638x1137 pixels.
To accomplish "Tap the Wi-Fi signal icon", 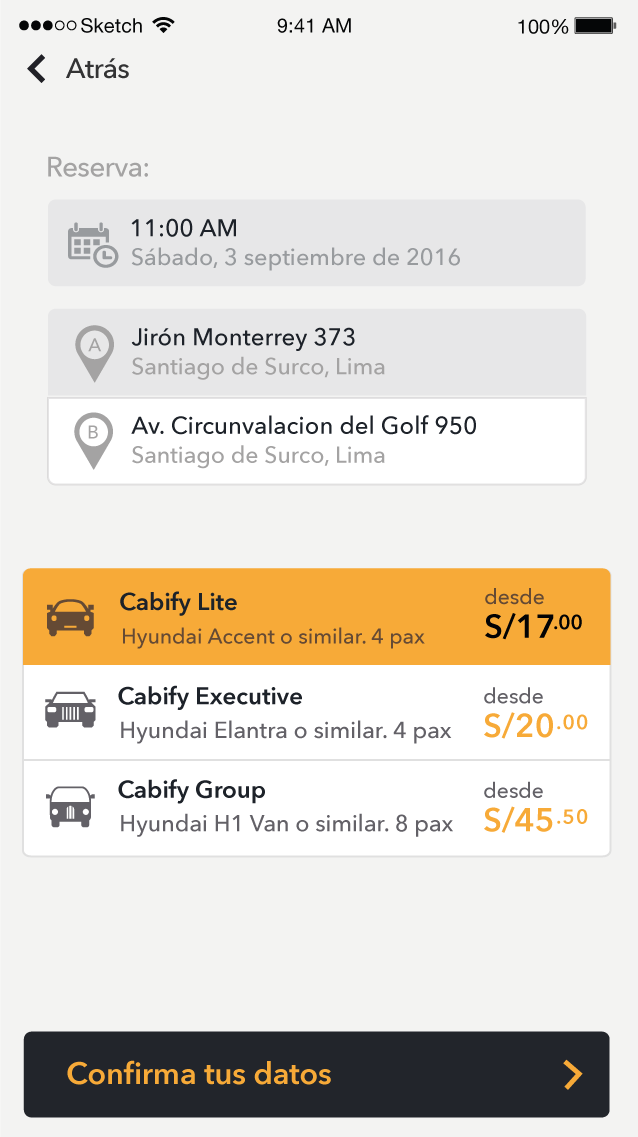I will coord(165,25).
